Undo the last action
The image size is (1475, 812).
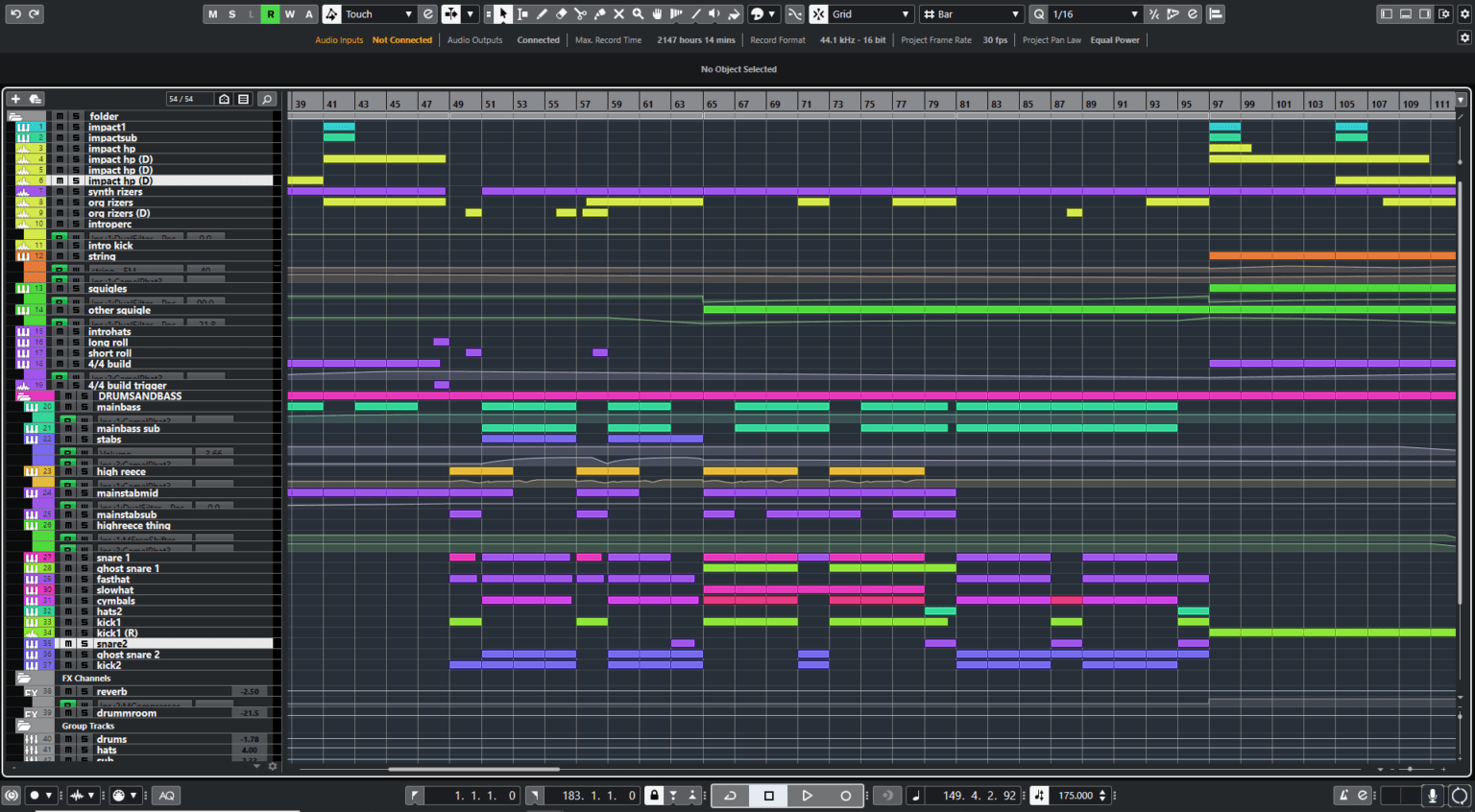15,14
